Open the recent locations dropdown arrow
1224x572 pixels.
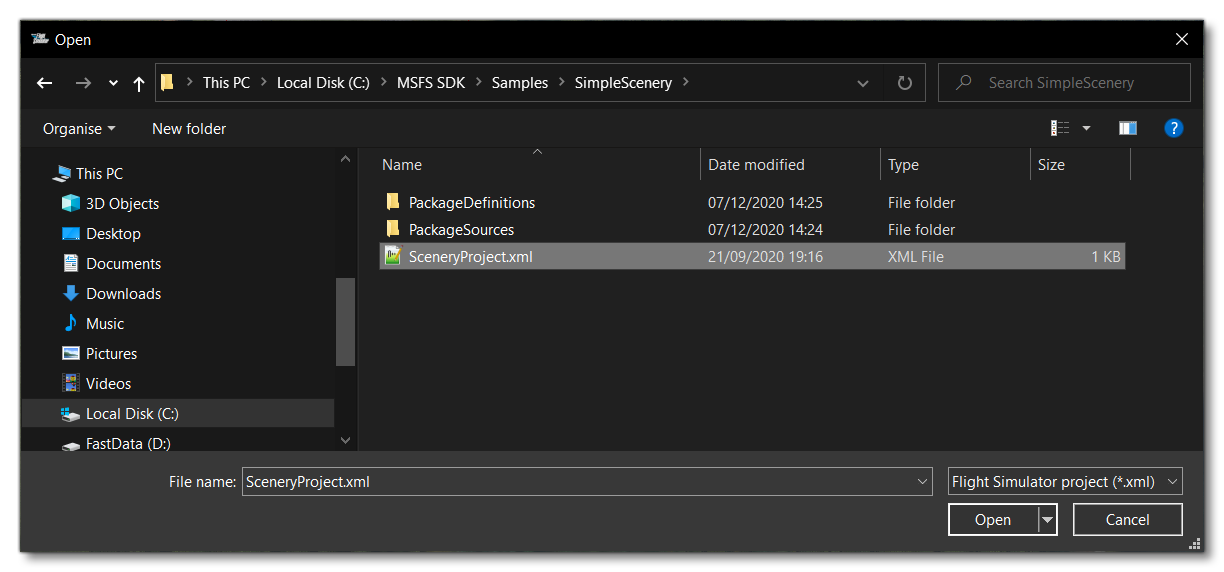pyautogui.click(x=113, y=83)
